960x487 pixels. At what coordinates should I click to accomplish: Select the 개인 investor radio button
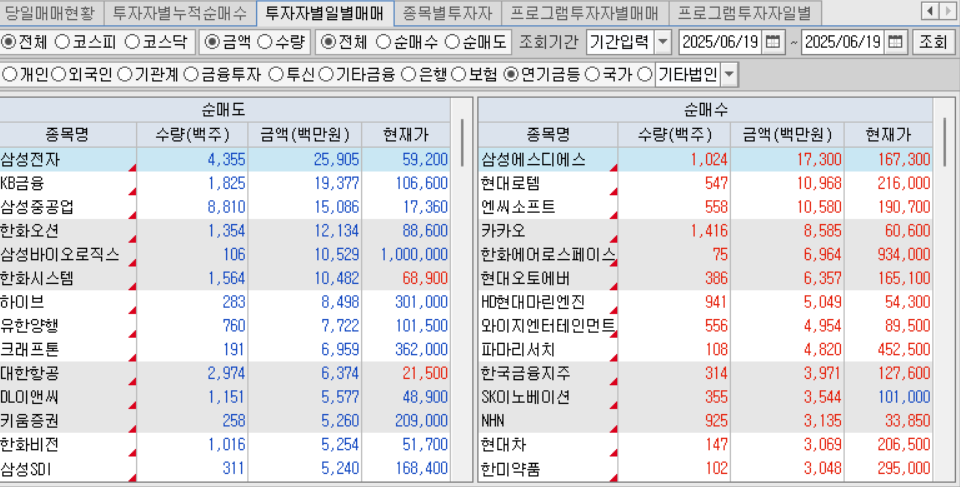point(10,75)
